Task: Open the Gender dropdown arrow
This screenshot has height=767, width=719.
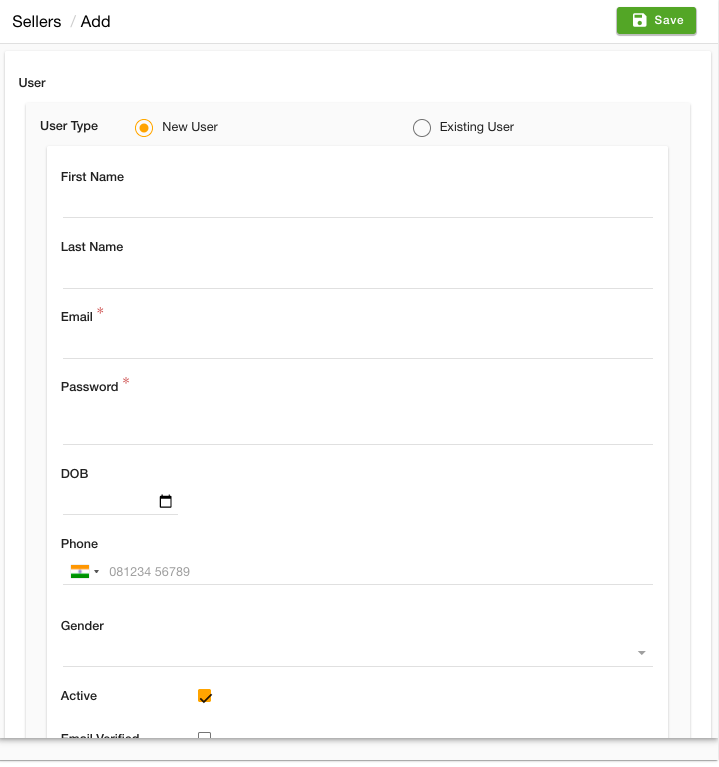Action: (x=641, y=653)
